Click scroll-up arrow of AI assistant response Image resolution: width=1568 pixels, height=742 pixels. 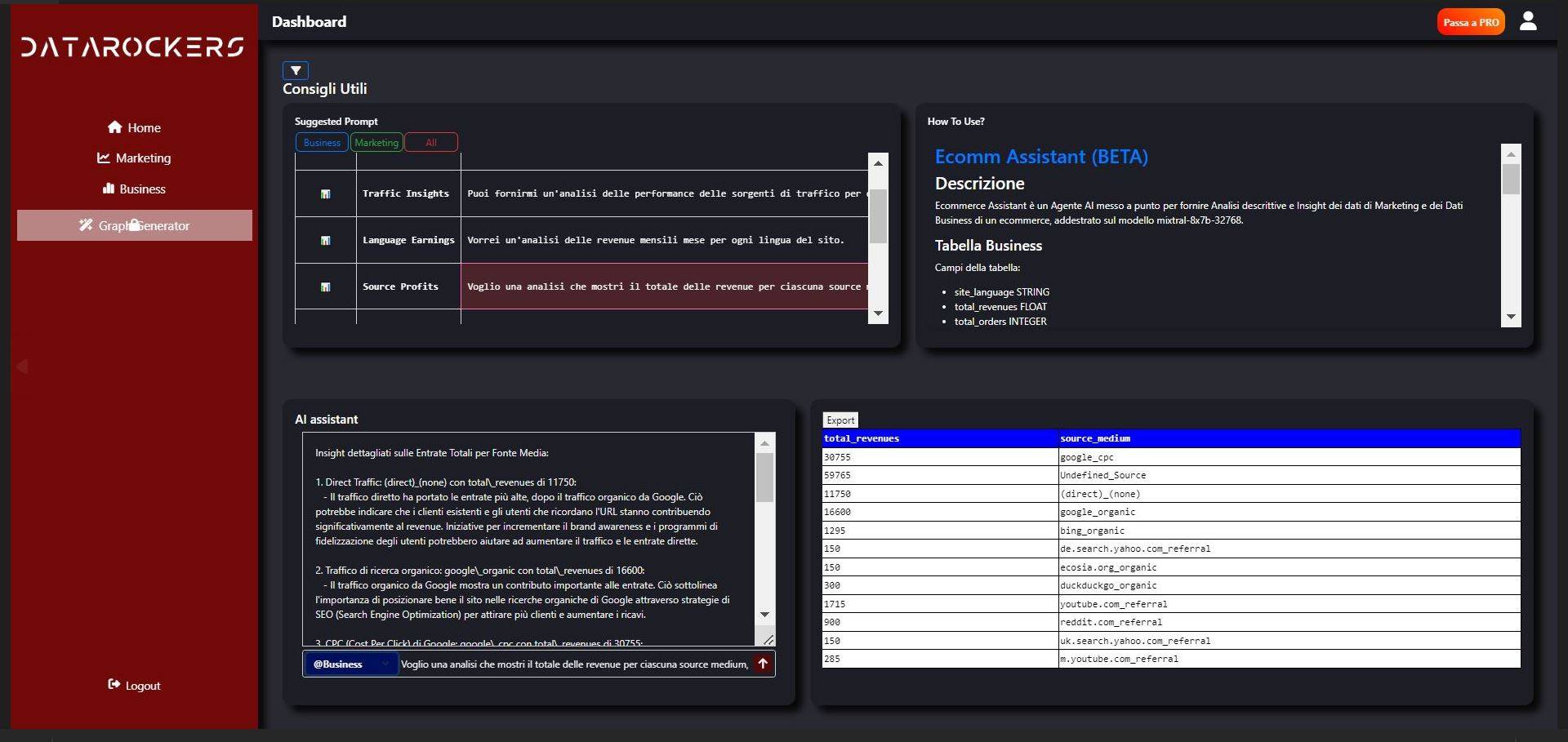tap(764, 443)
